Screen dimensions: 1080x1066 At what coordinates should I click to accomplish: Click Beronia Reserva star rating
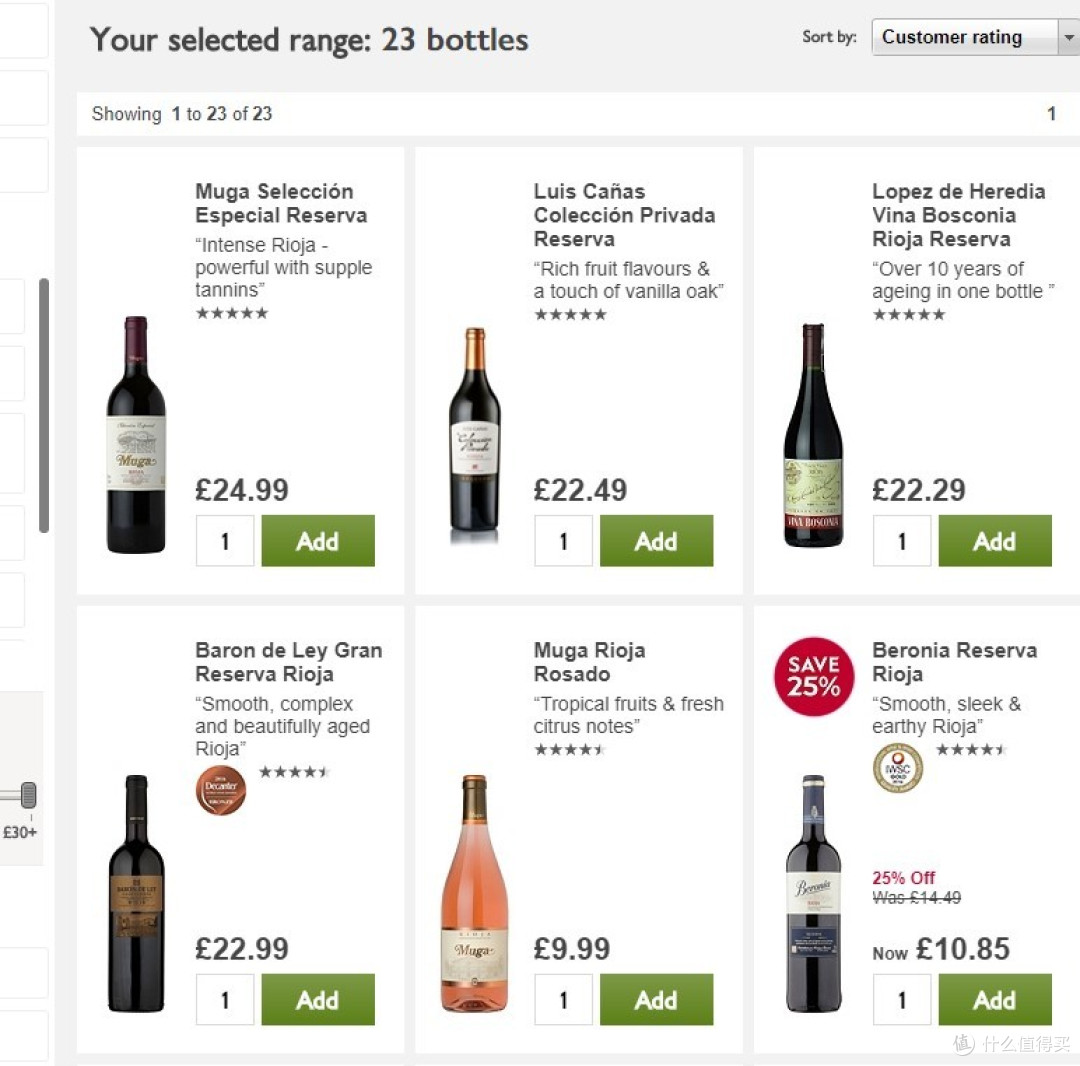(971, 750)
